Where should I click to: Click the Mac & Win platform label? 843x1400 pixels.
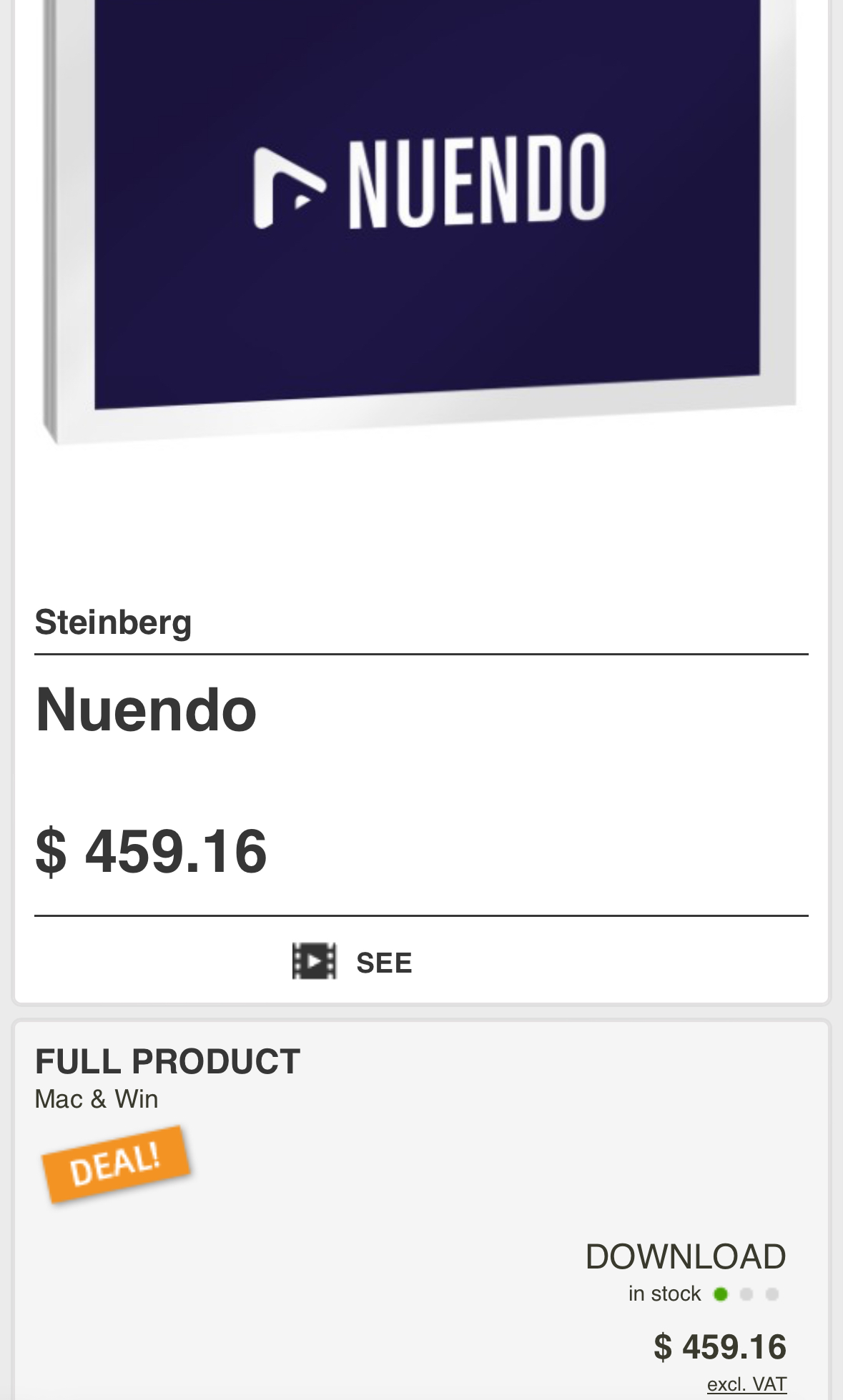pos(97,1099)
